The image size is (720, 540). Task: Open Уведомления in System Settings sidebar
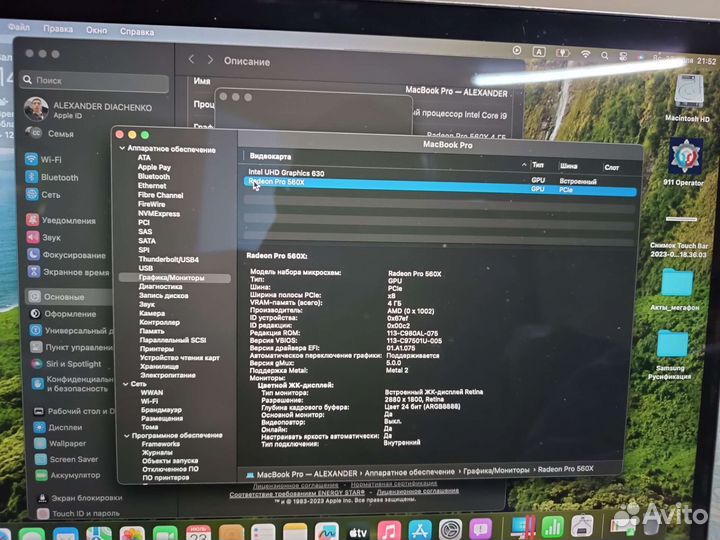(x=61, y=220)
